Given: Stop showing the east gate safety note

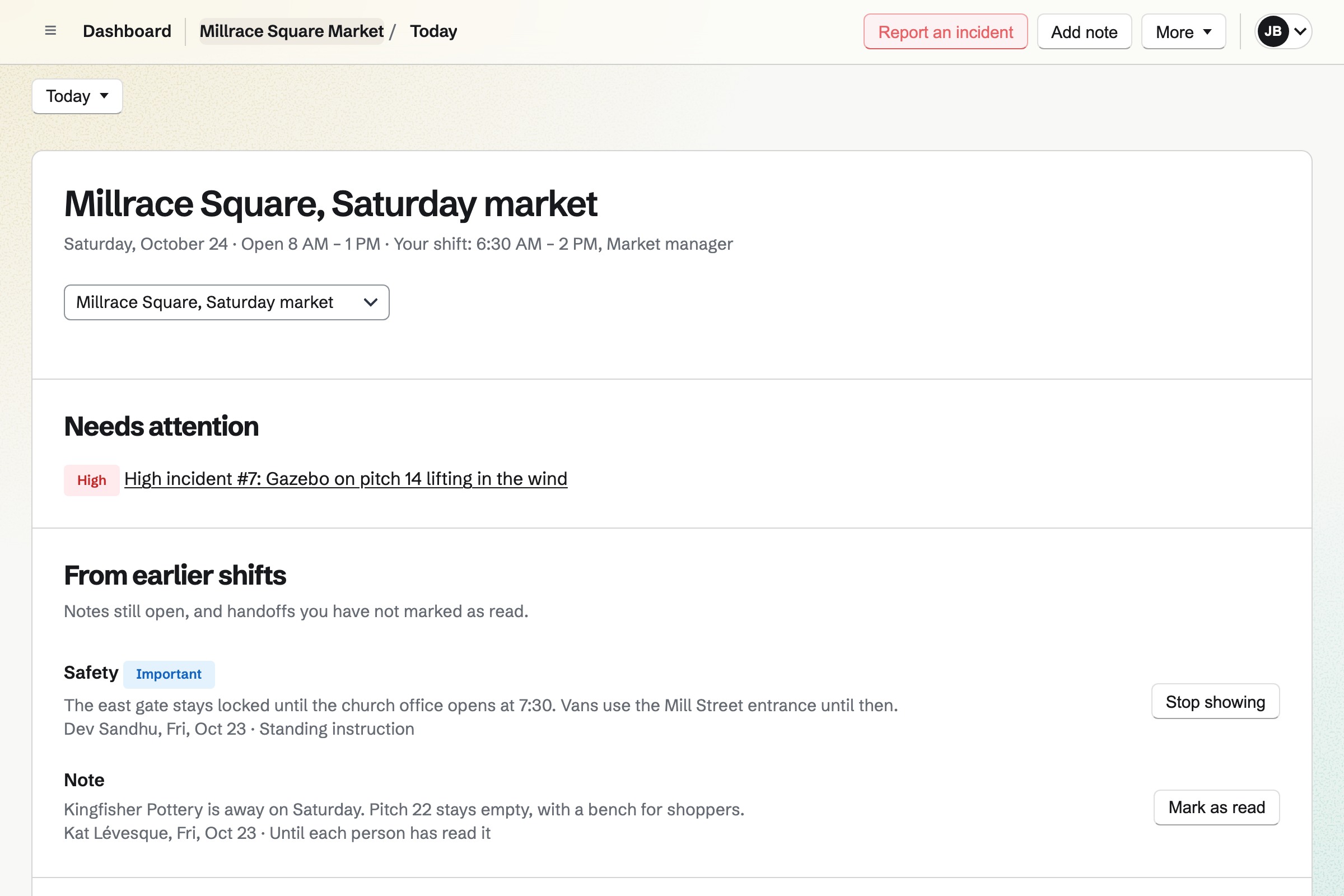Looking at the screenshot, I should [x=1215, y=701].
